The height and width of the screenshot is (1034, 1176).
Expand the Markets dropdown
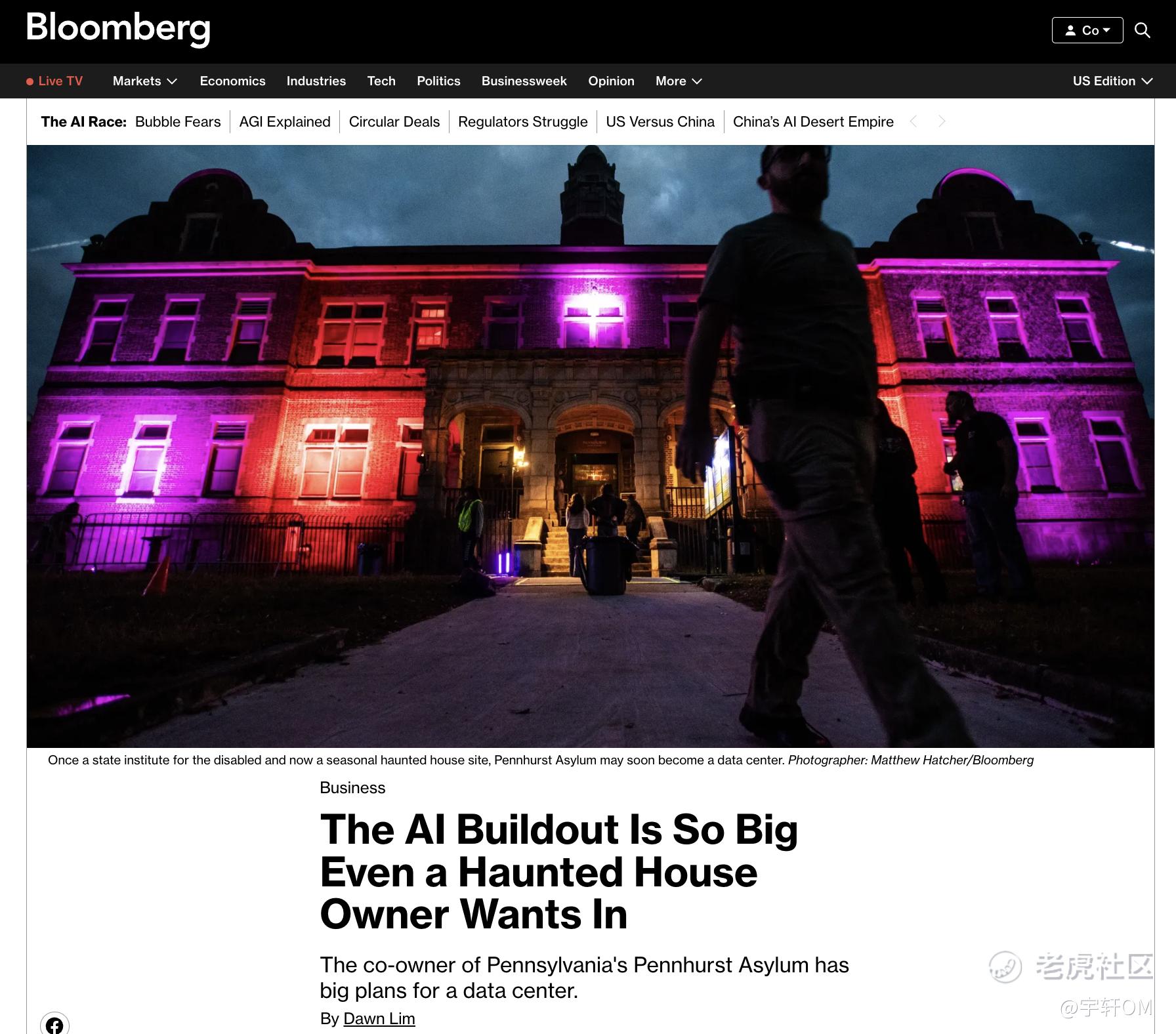[x=145, y=81]
